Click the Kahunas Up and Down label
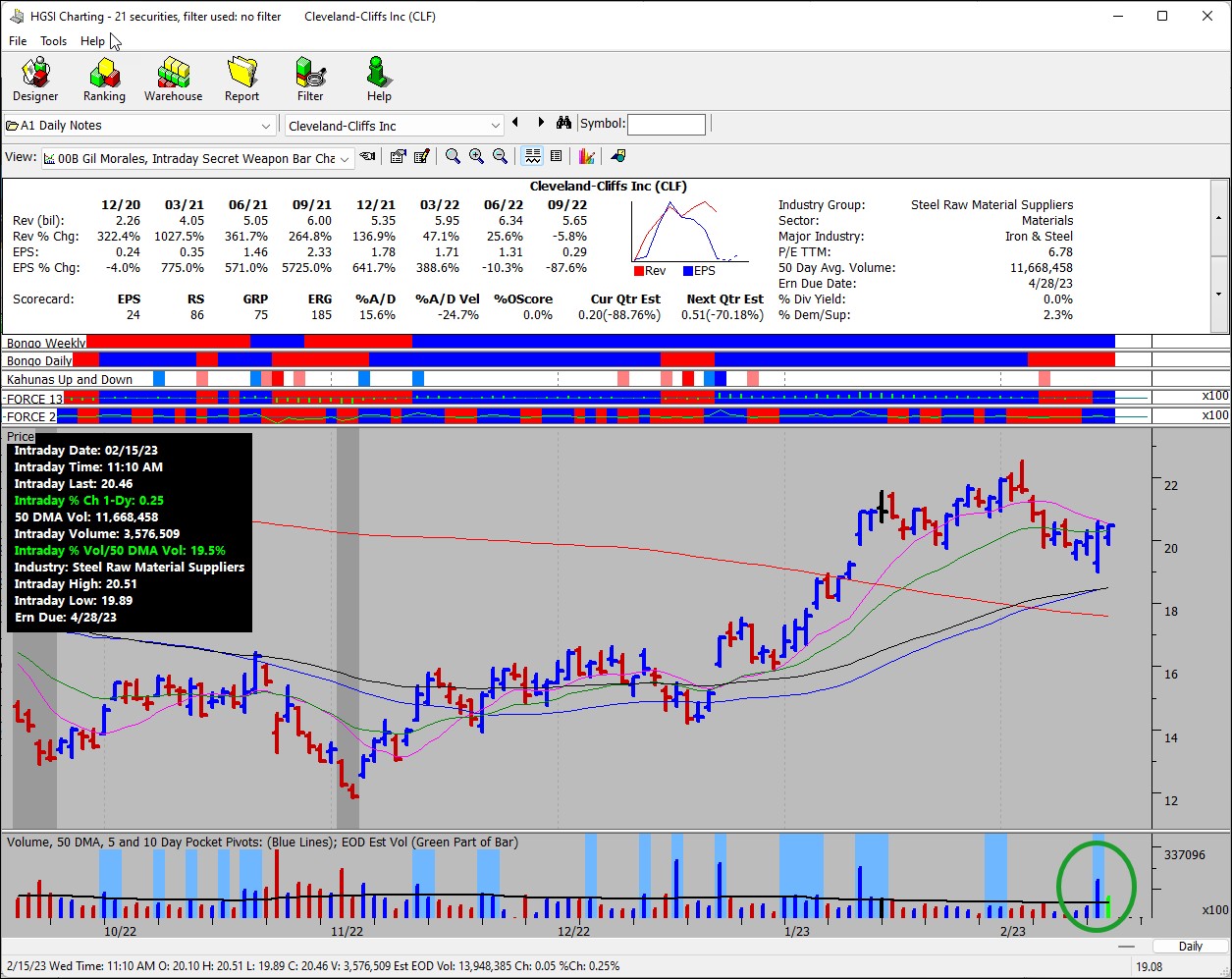This screenshot has width=1232, height=979. pos(69,379)
